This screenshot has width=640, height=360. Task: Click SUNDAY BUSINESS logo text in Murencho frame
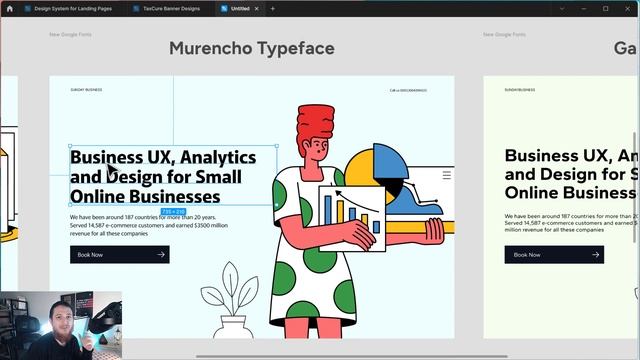coord(86,90)
